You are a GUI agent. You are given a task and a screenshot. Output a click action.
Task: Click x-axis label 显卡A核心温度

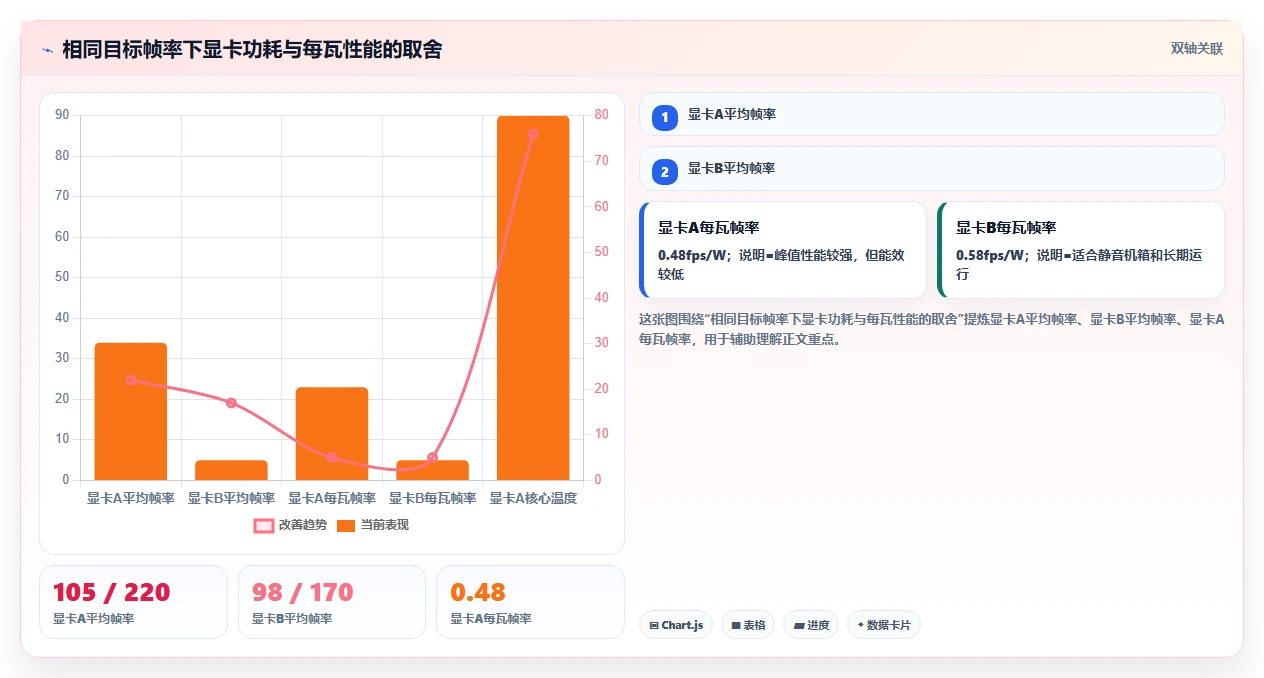(x=533, y=498)
